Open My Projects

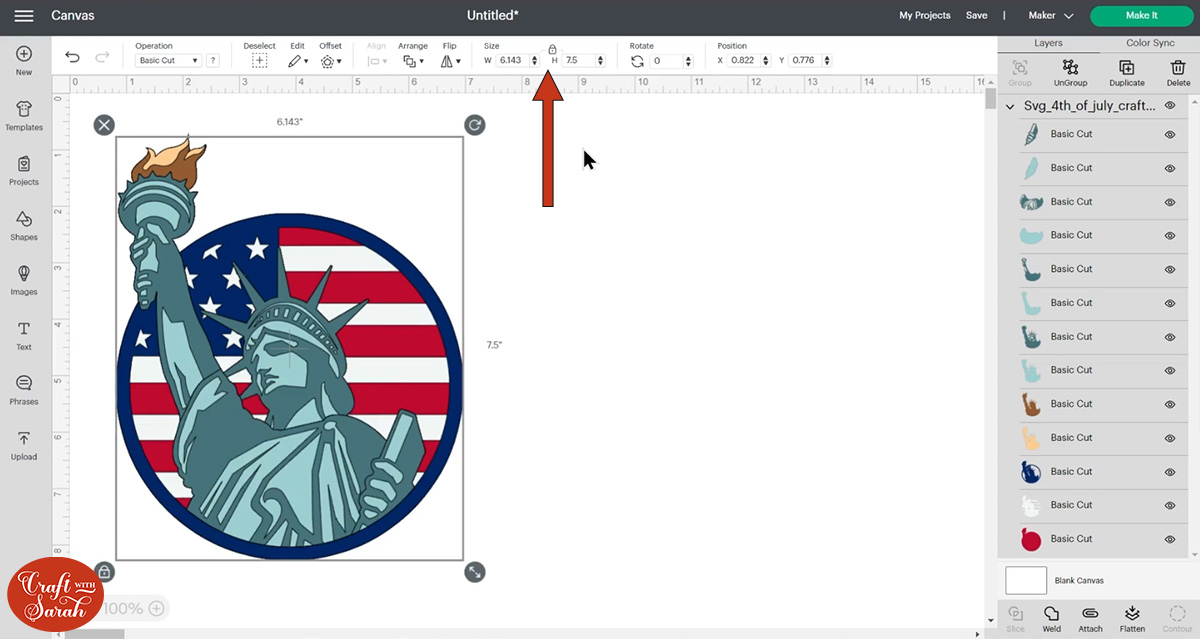point(924,16)
